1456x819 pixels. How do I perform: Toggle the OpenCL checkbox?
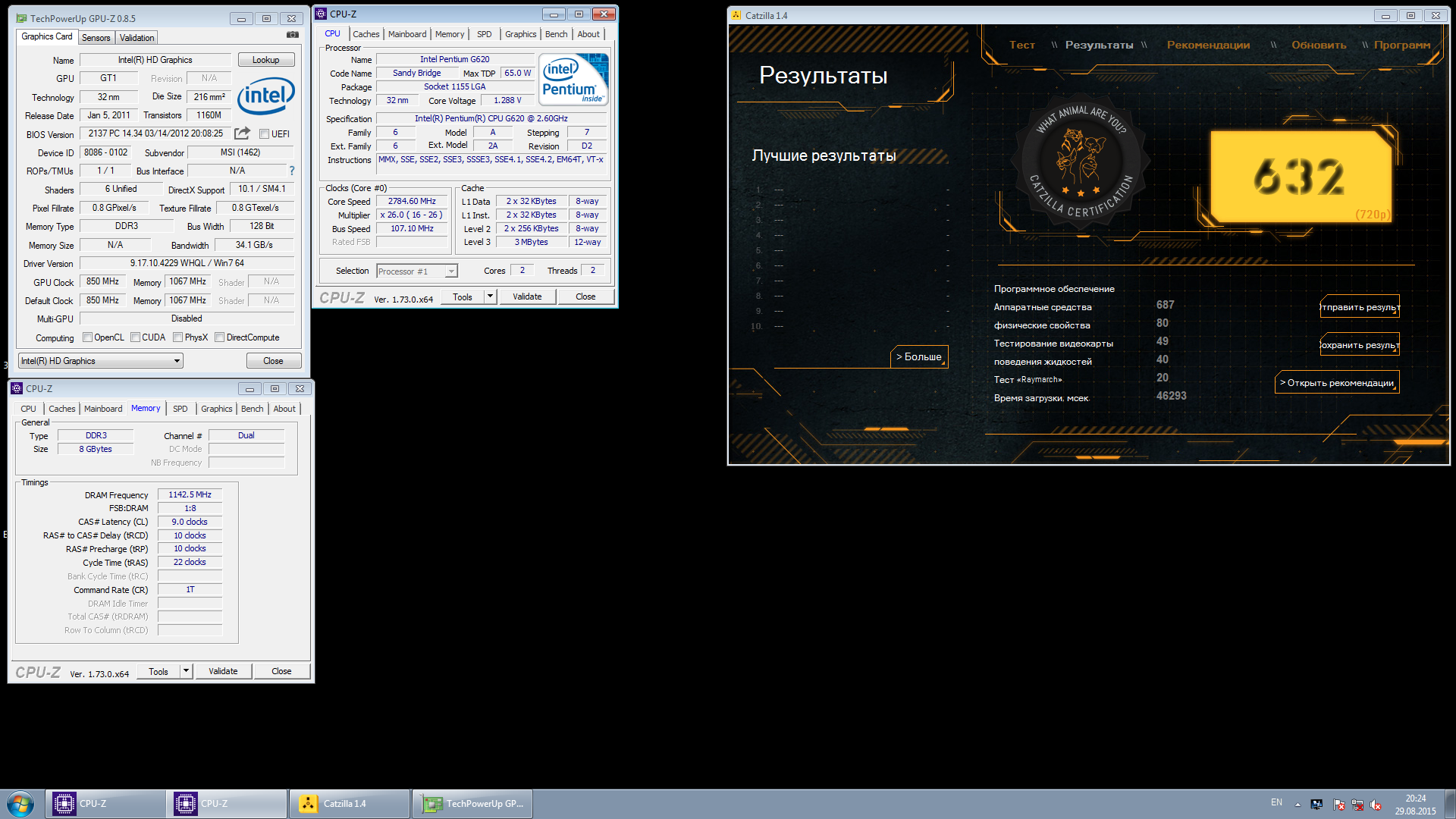coord(87,337)
